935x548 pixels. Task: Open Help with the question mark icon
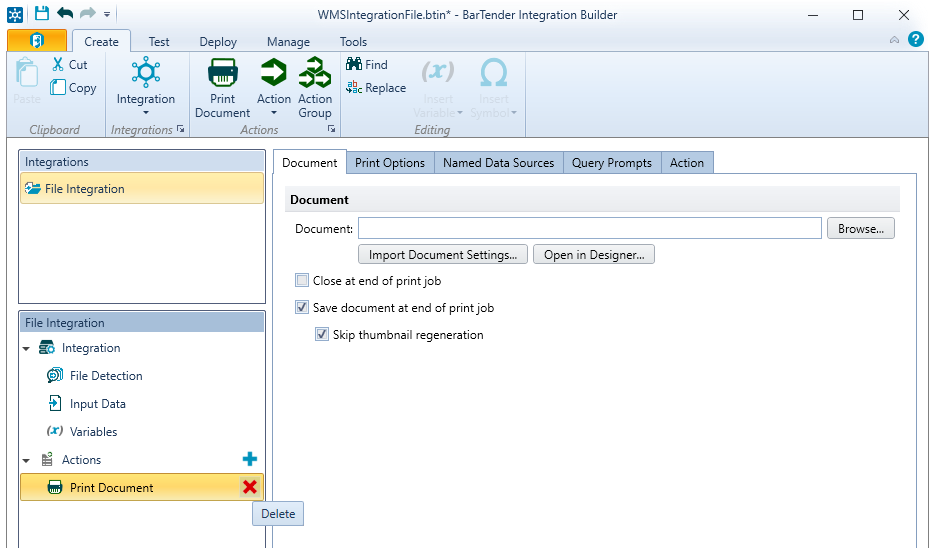(916, 39)
